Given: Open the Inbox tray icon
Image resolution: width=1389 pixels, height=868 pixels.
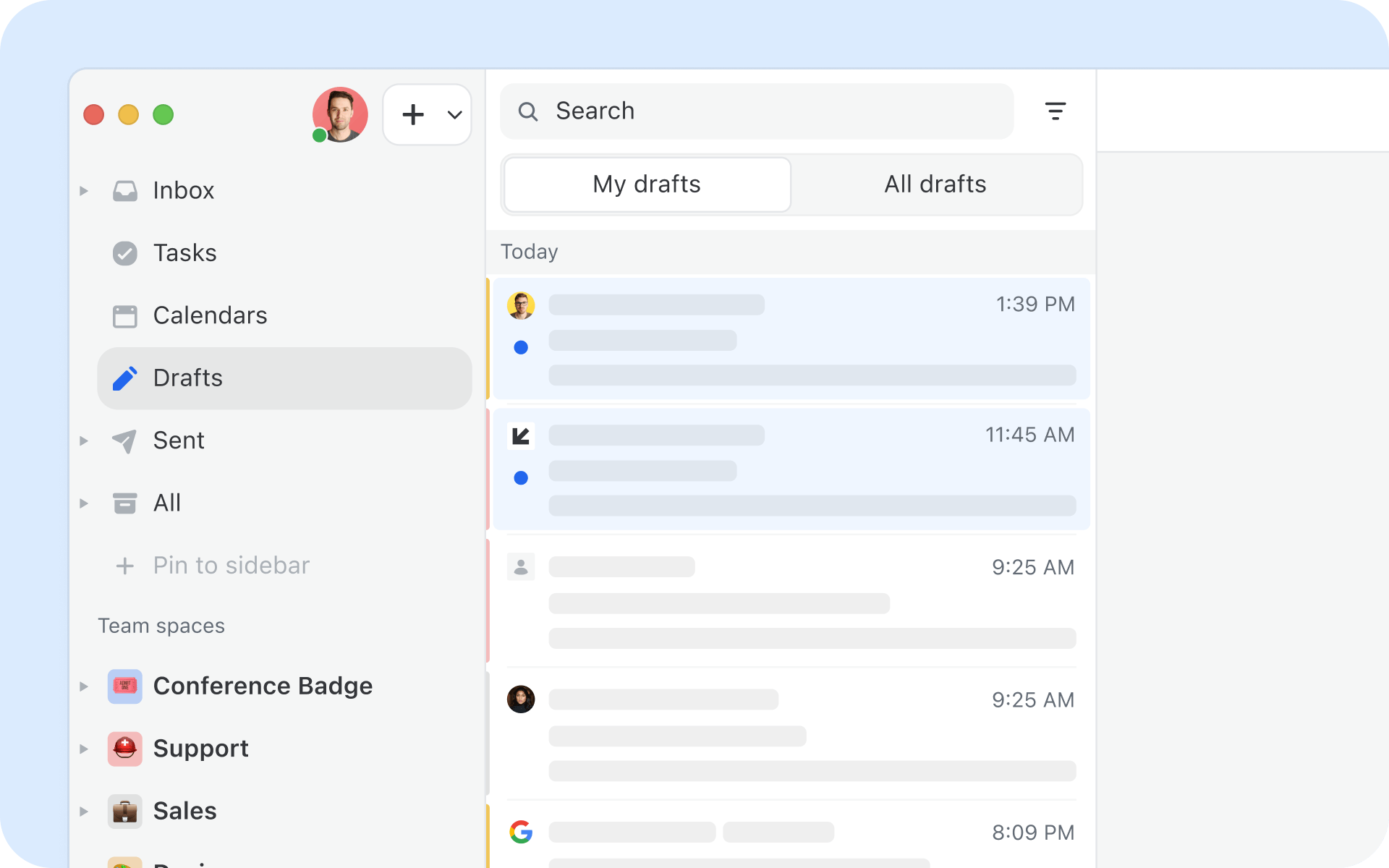Looking at the screenshot, I should (125, 191).
